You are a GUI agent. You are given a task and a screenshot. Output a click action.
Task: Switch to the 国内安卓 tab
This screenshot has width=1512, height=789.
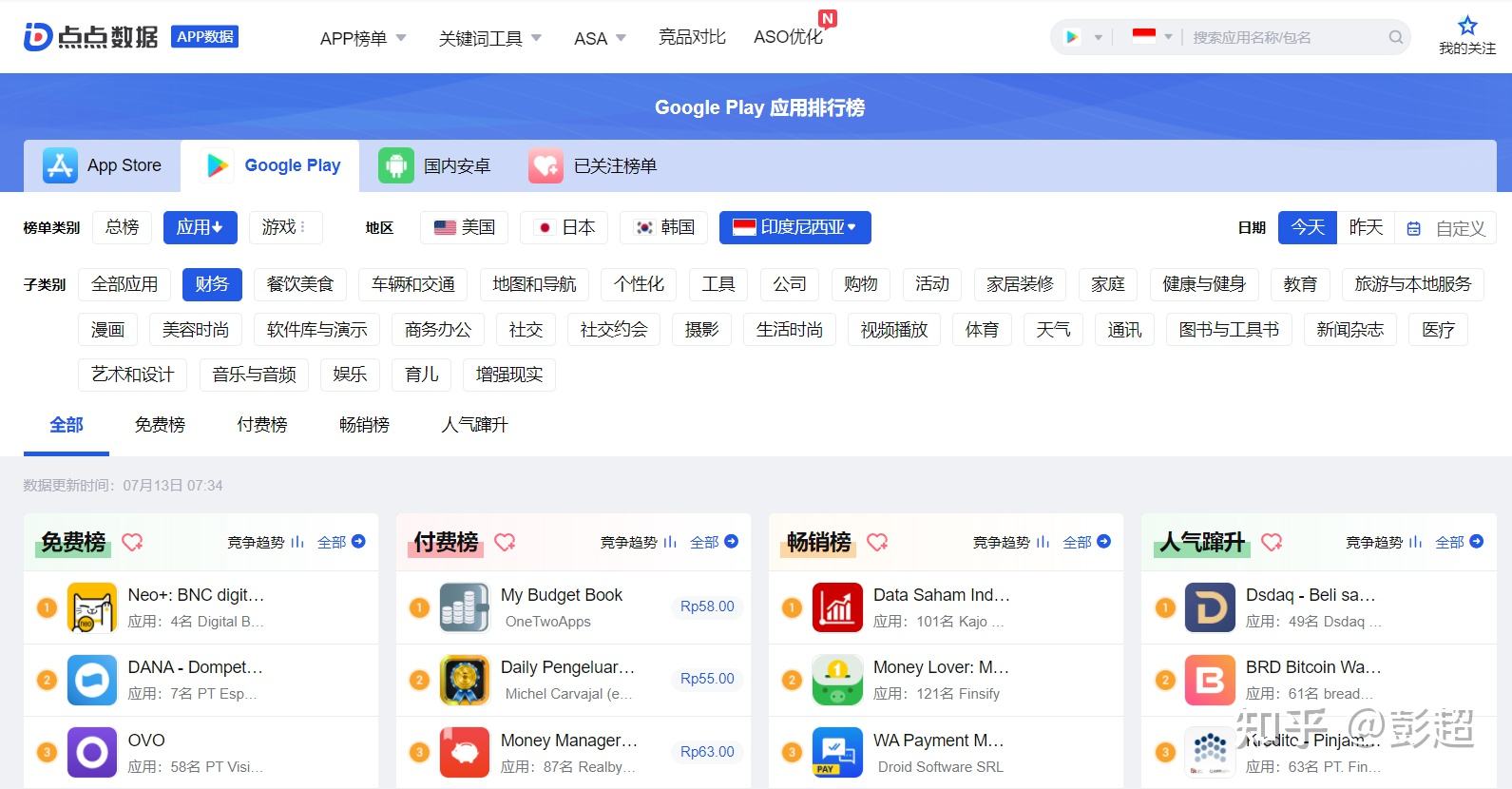[434, 165]
